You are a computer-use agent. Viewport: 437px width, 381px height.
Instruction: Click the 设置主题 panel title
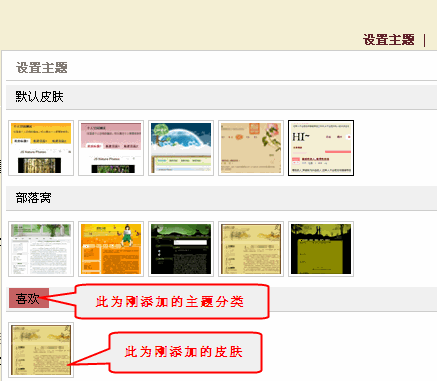[x=42, y=68]
